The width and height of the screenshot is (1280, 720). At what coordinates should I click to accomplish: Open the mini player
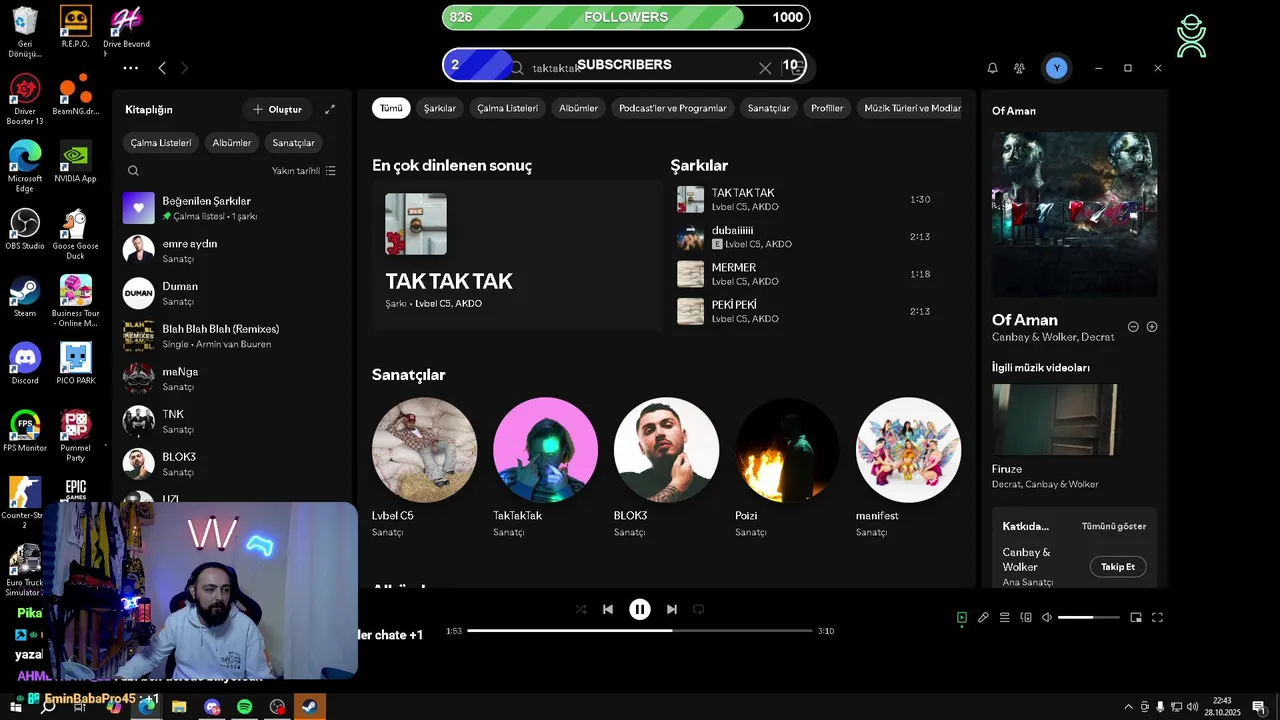(1136, 618)
